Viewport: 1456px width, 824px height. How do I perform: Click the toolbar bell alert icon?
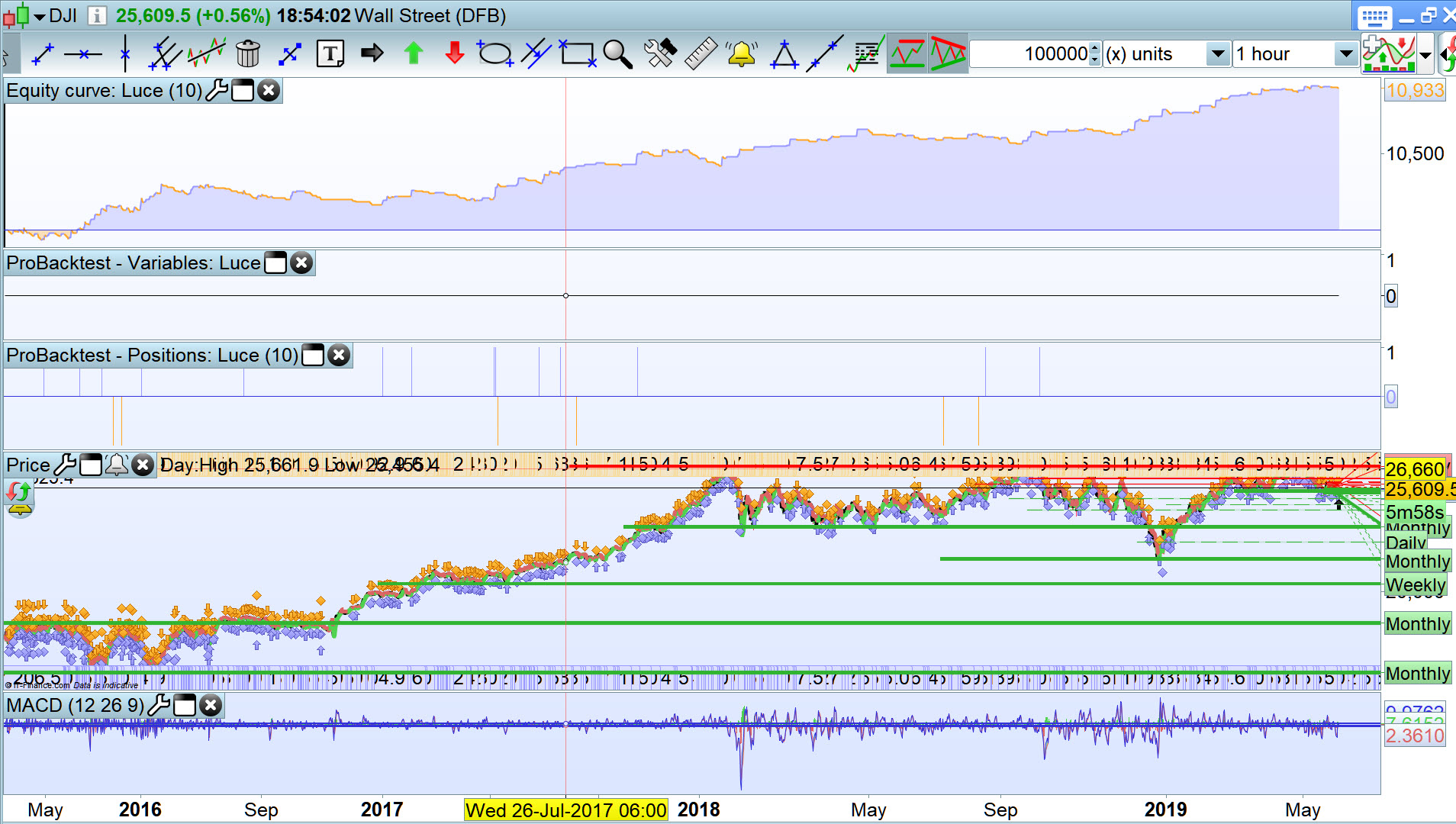point(742,54)
